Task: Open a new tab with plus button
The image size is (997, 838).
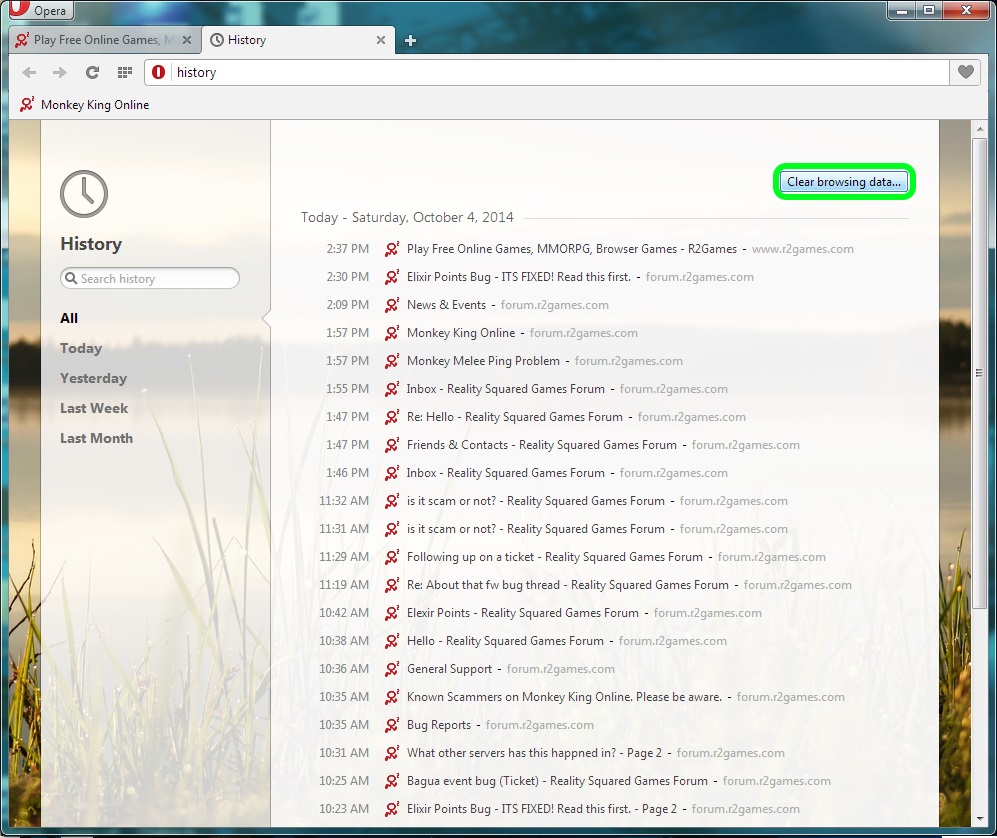Action: (x=410, y=41)
